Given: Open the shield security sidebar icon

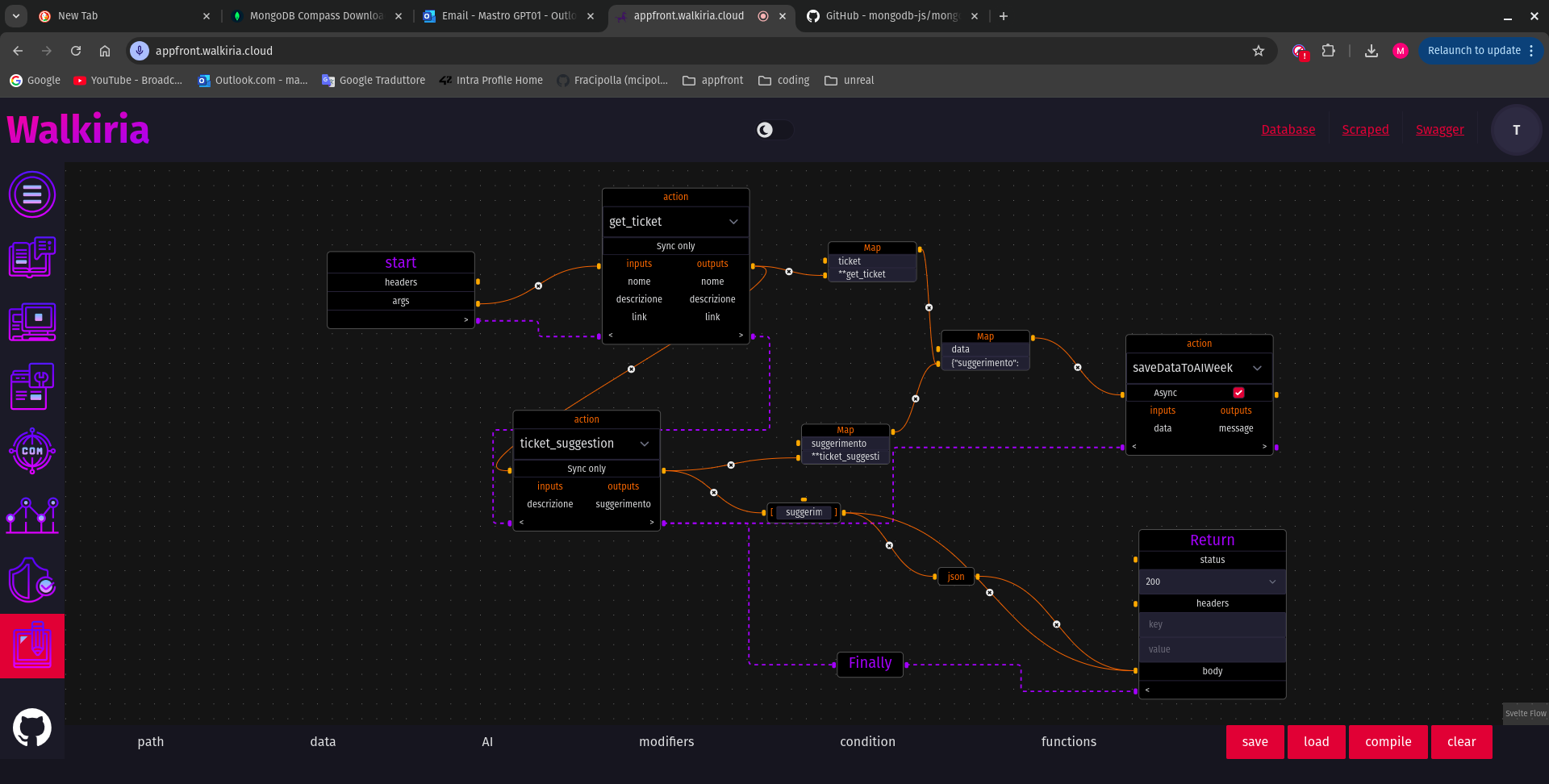Looking at the screenshot, I should tap(32, 580).
